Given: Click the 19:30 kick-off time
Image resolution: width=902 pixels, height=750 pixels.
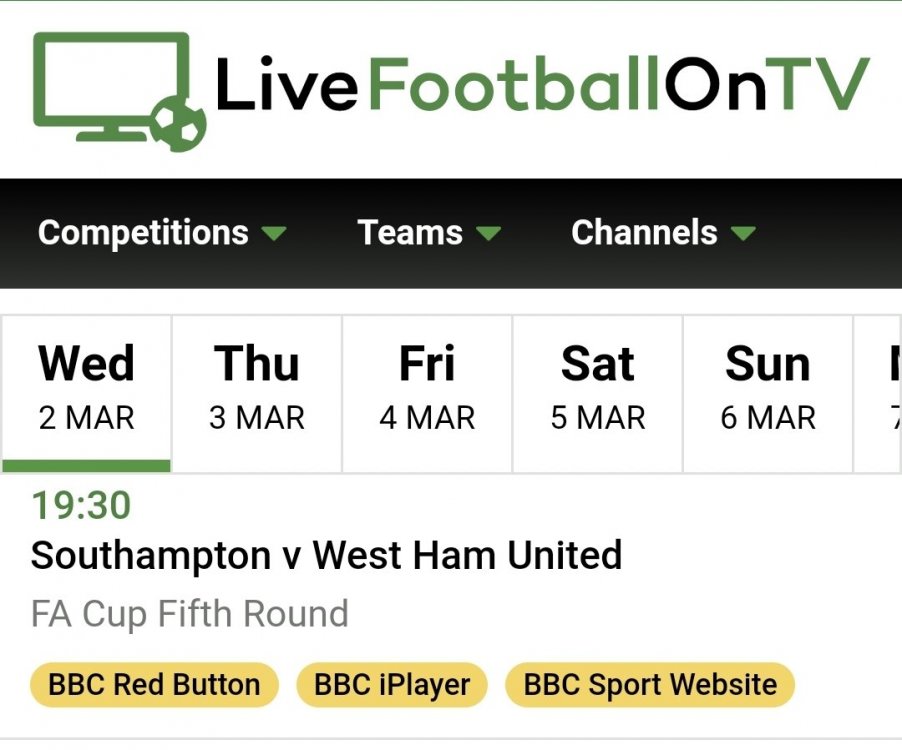Looking at the screenshot, I should 81,506.
